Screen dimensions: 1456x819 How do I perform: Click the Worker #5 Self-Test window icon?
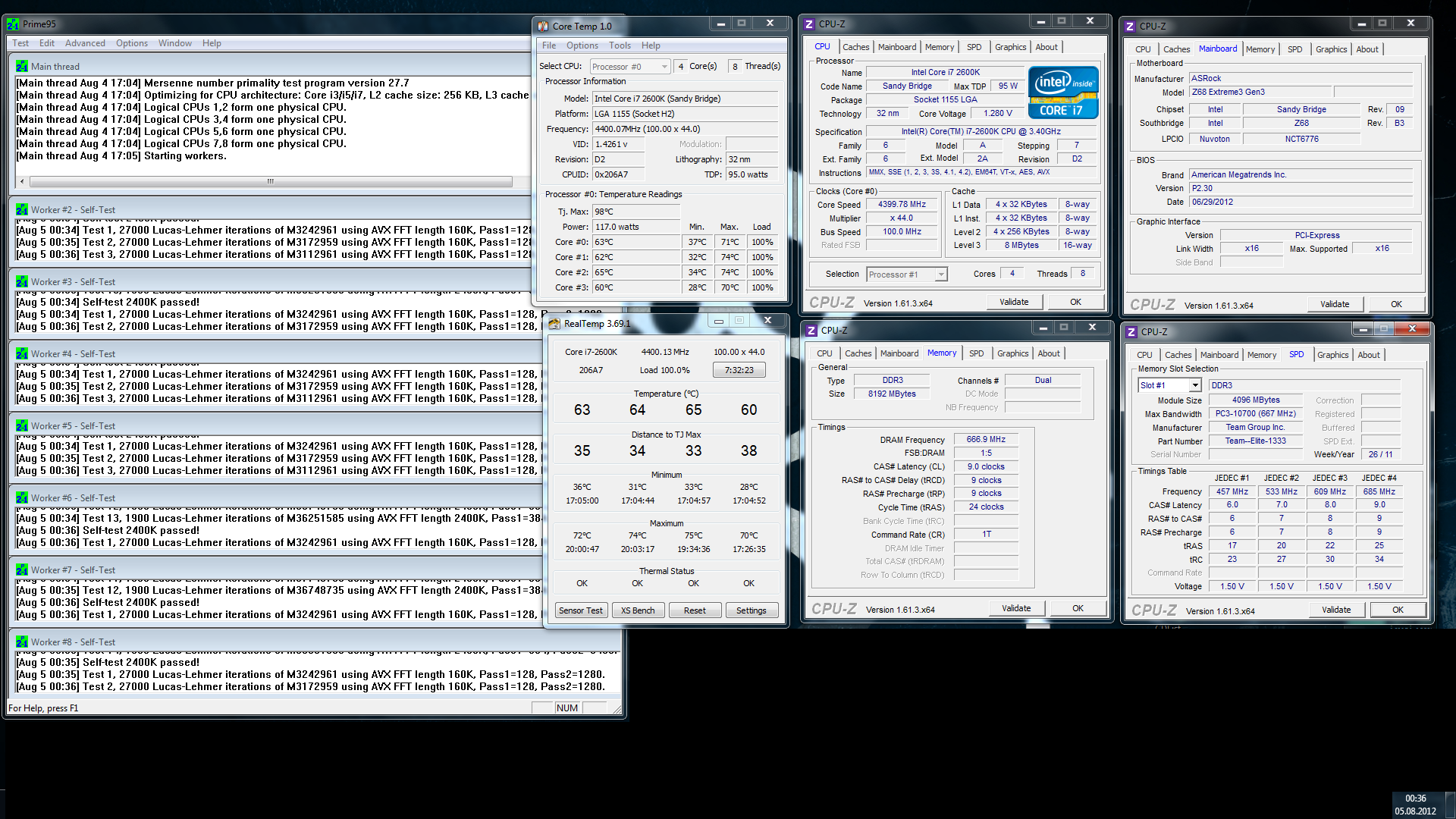(x=22, y=426)
